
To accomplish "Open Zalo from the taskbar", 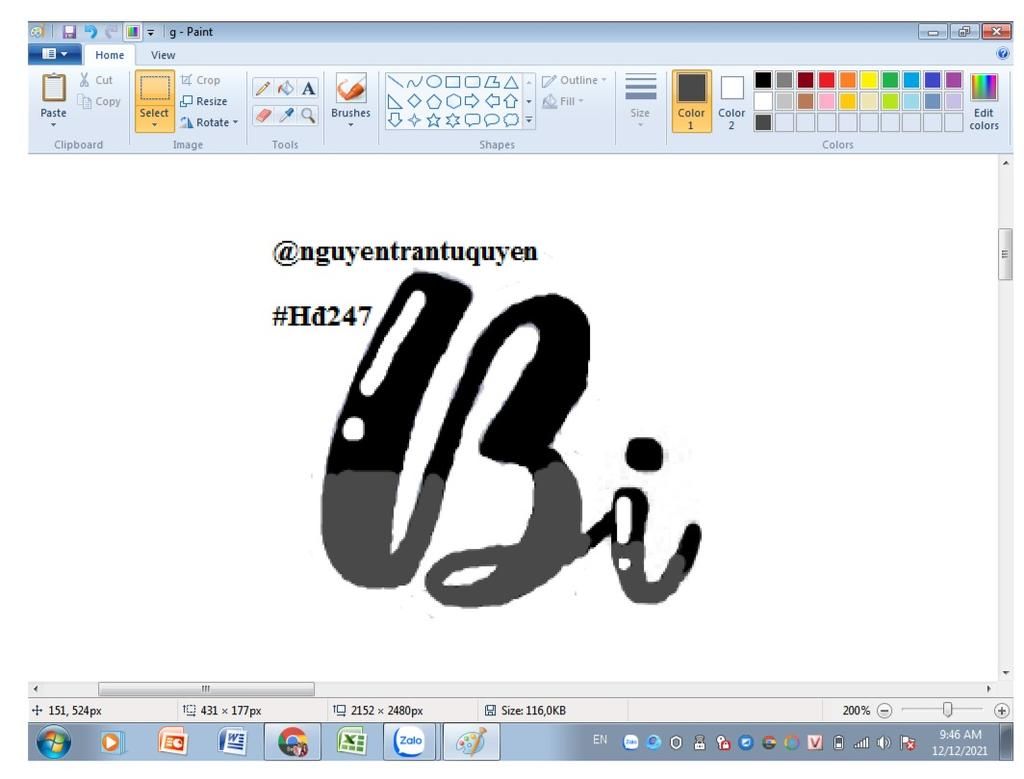I will pos(409,742).
